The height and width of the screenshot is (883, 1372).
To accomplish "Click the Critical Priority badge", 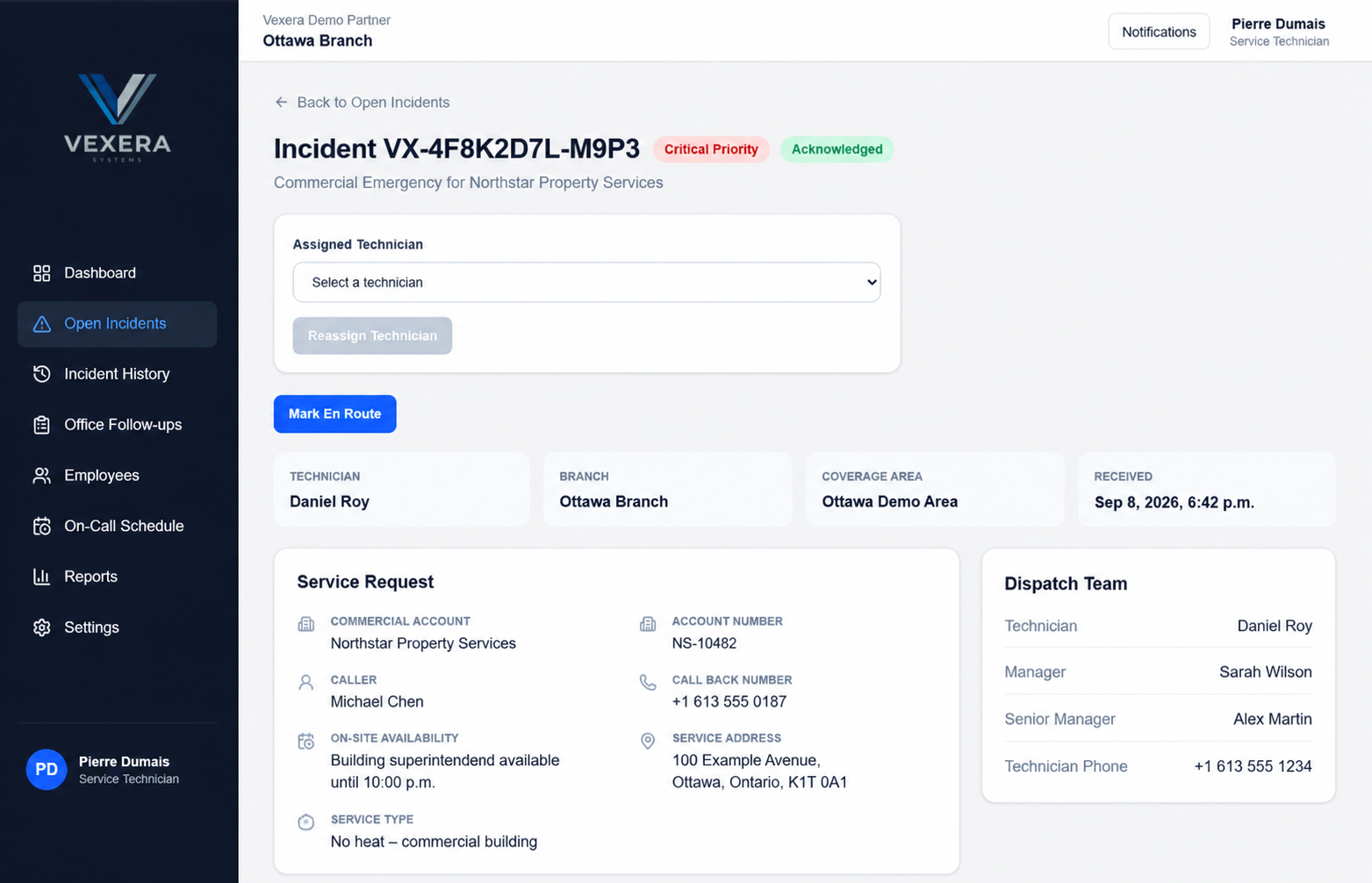I will (711, 149).
